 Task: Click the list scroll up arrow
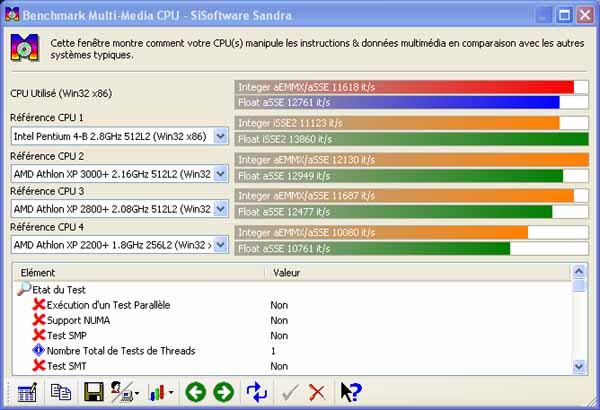(x=579, y=271)
